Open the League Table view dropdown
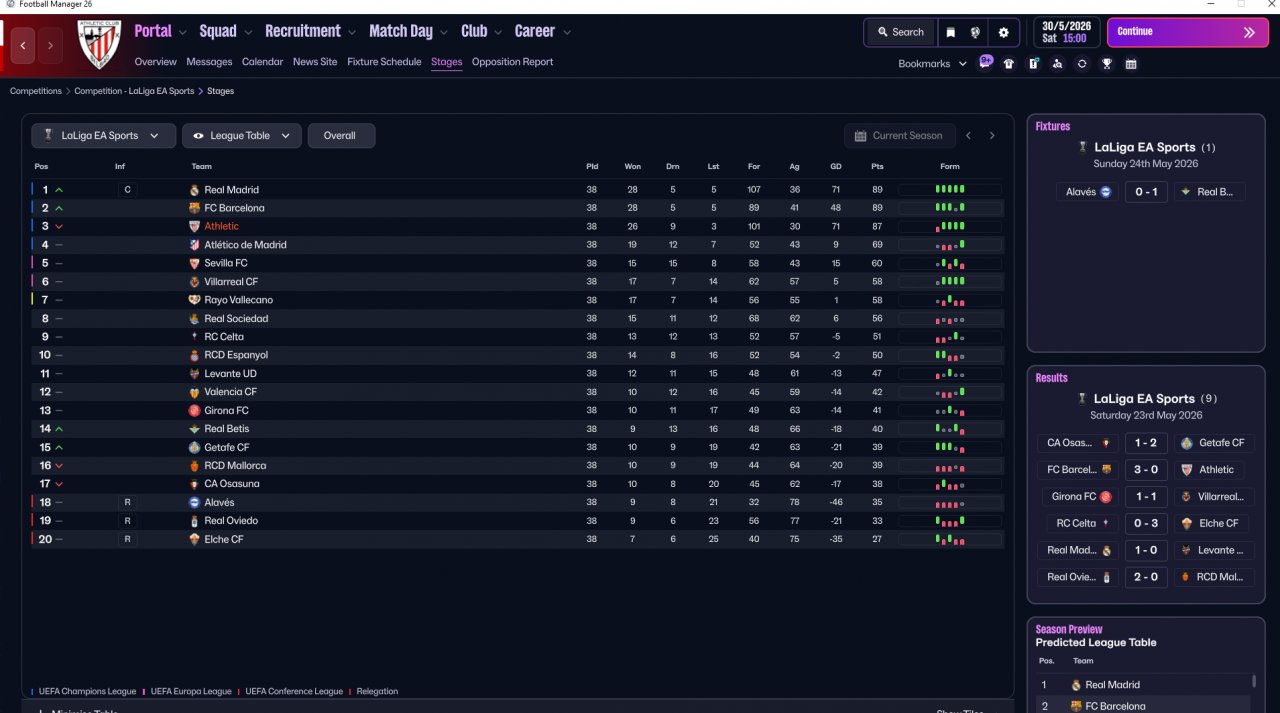The height and width of the screenshot is (713, 1280). pos(241,136)
